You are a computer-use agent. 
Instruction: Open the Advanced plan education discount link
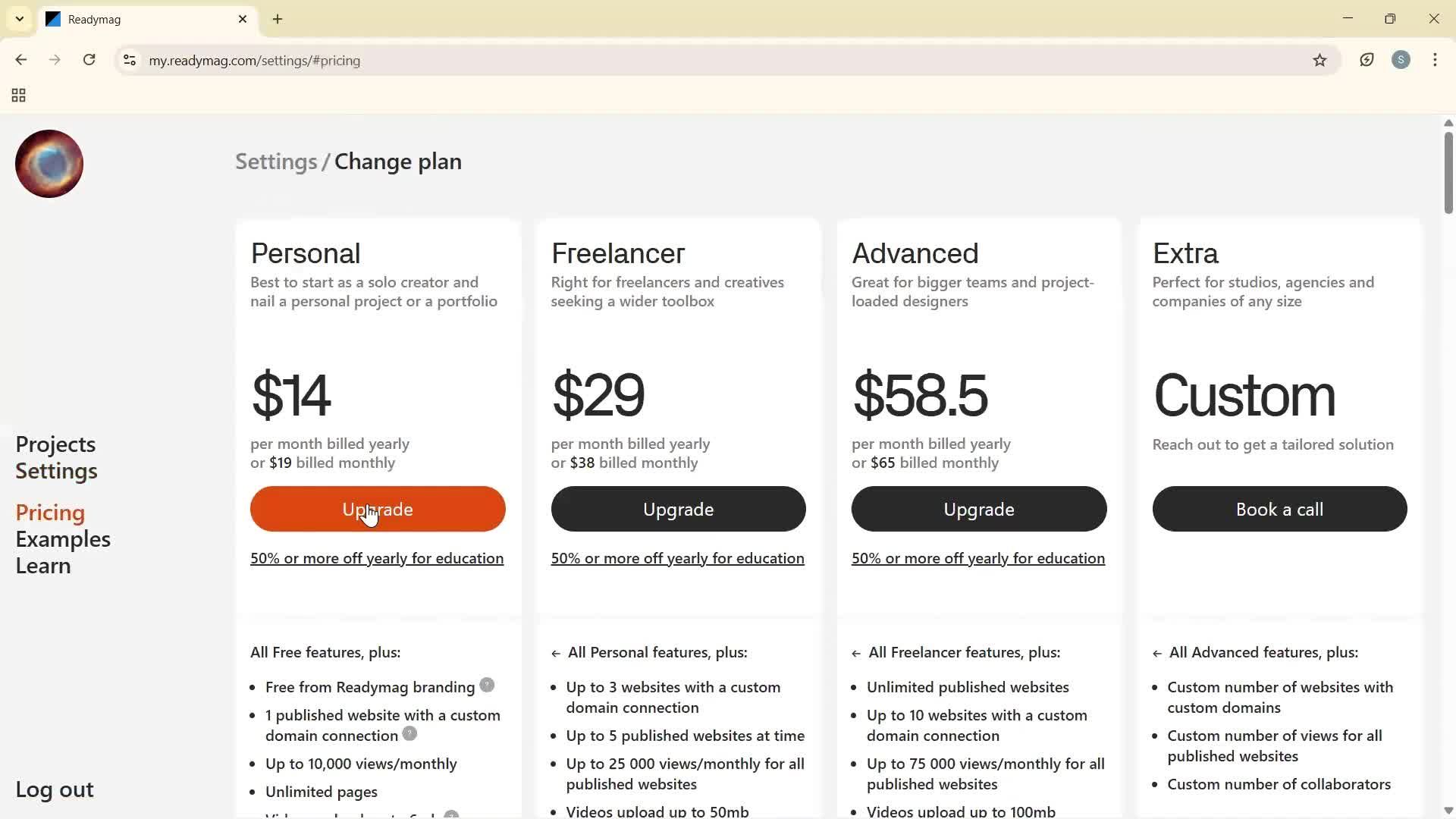[977, 558]
